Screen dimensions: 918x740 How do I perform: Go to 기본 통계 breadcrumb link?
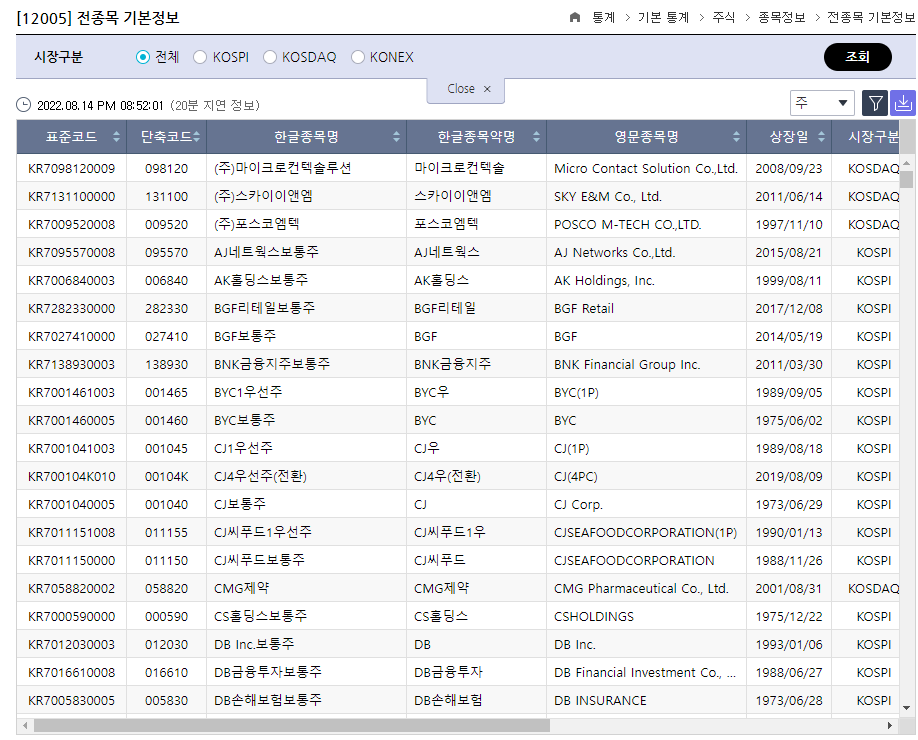pyautogui.click(x=663, y=18)
